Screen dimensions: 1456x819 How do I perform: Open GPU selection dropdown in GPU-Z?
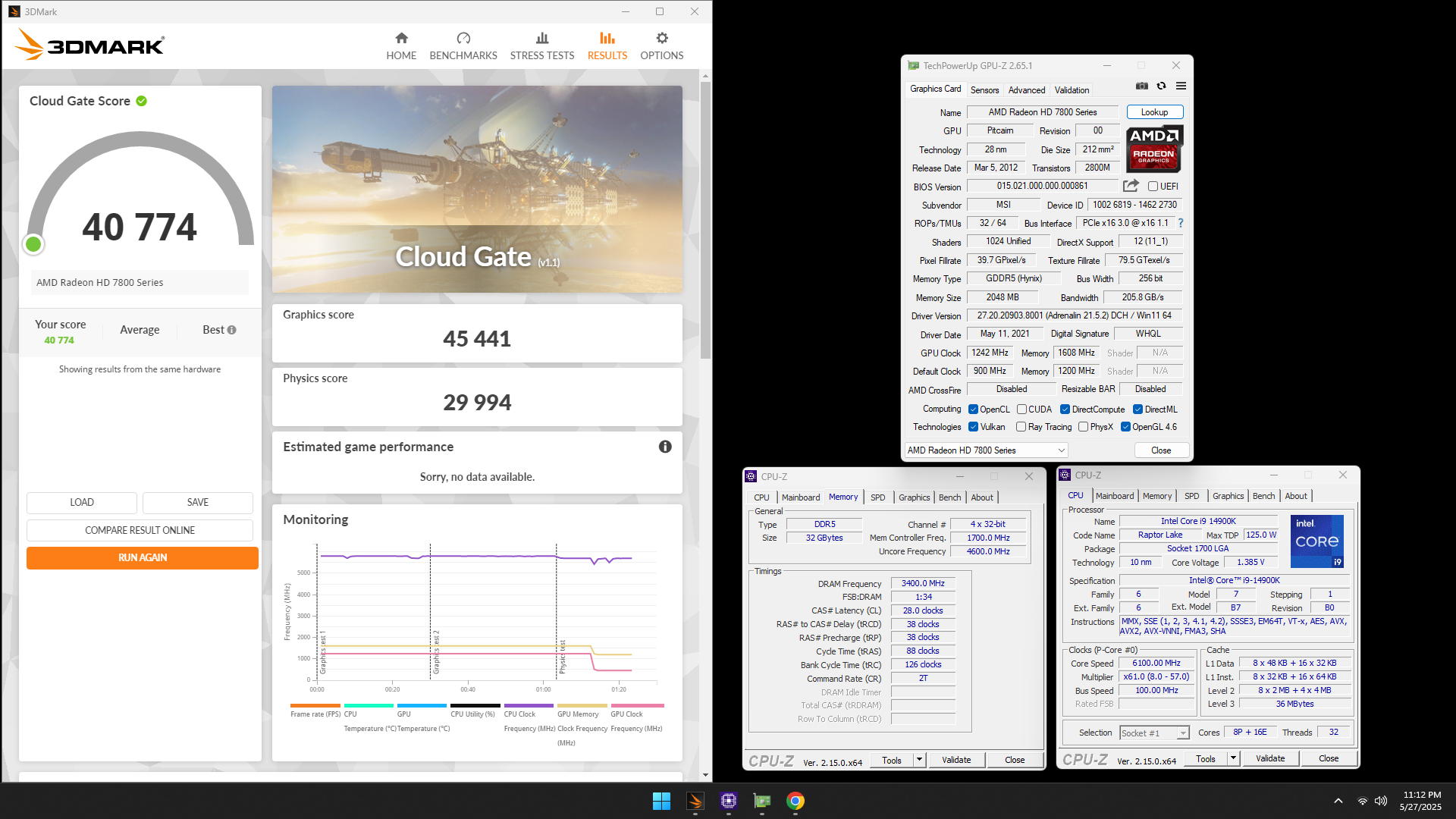(987, 450)
